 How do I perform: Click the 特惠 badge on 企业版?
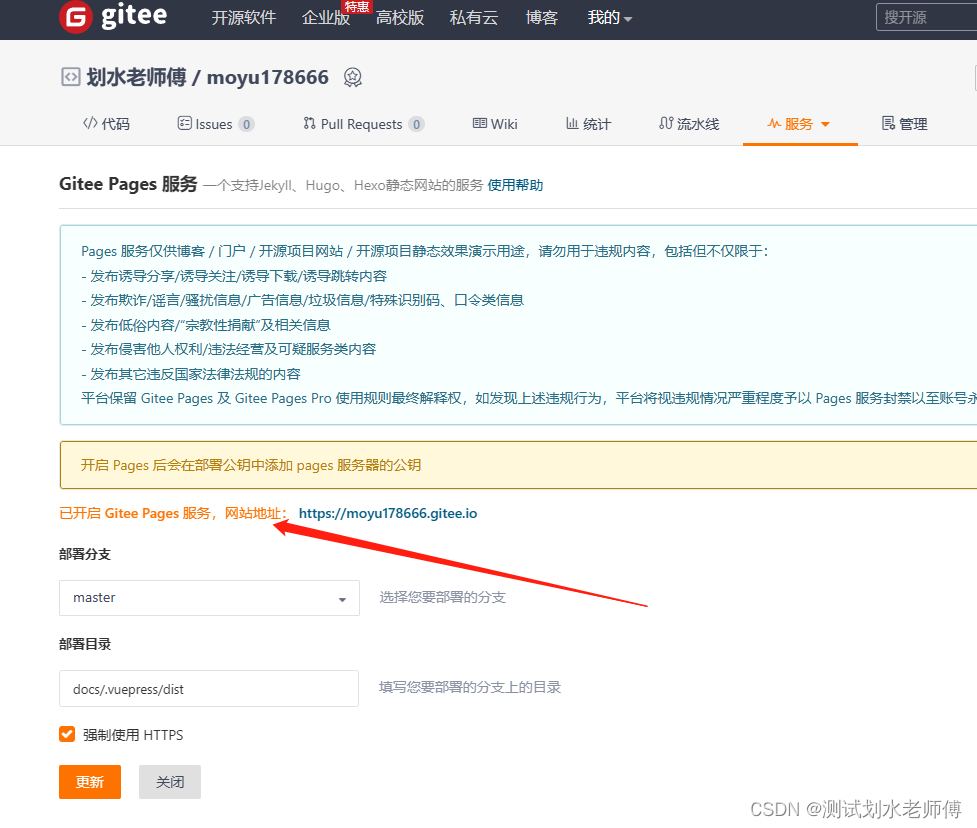pyautogui.click(x=357, y=7)
